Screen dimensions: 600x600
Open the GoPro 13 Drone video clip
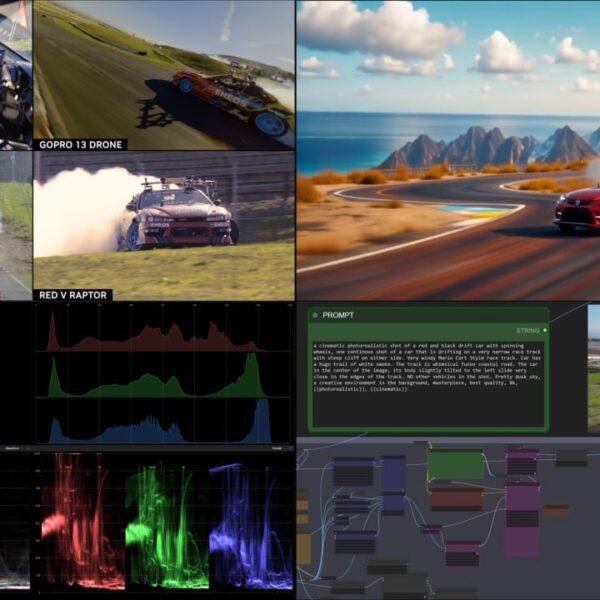tap(164, 75)
